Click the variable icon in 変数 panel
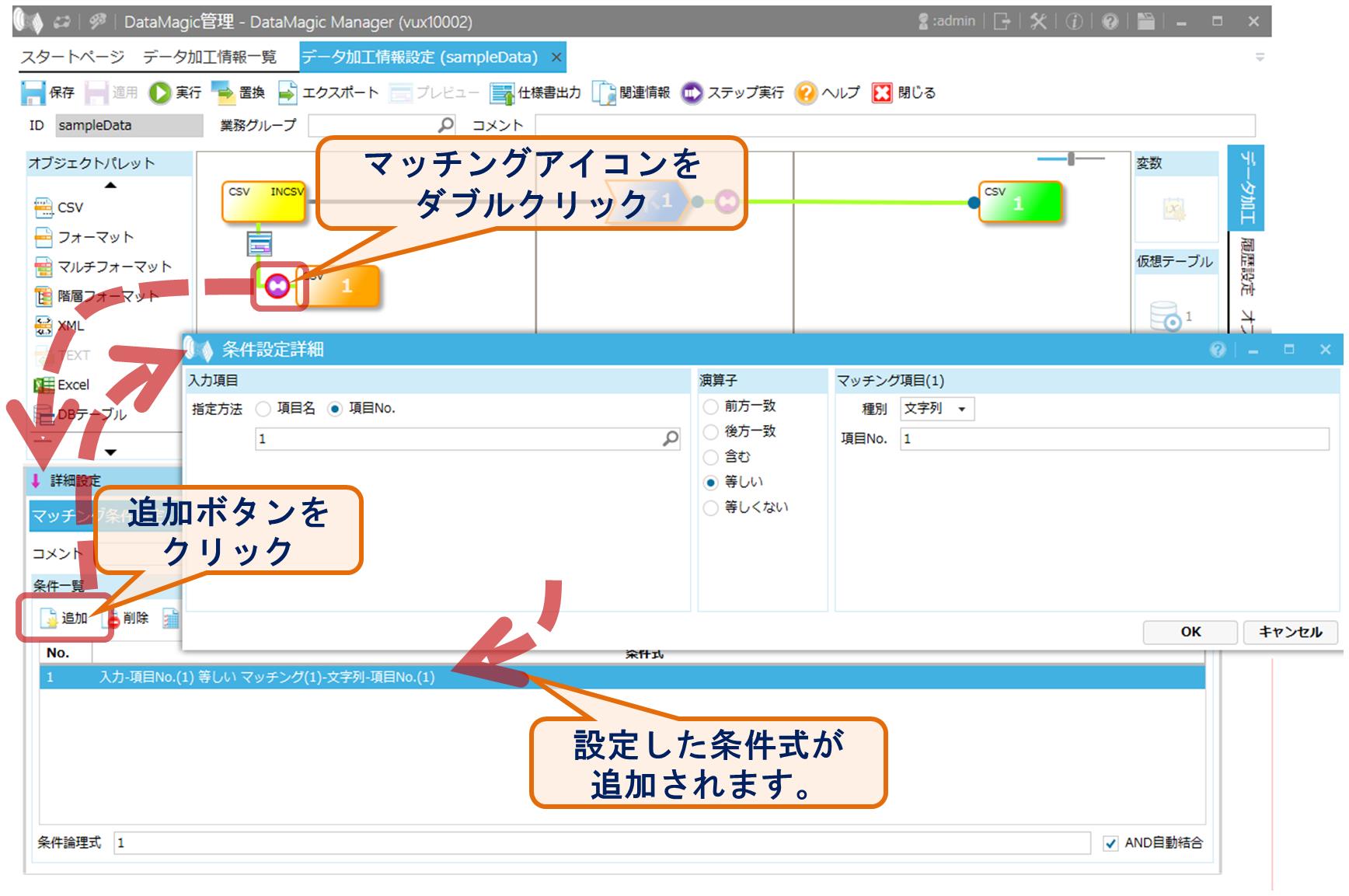1349x896 pixels. 1174,208
